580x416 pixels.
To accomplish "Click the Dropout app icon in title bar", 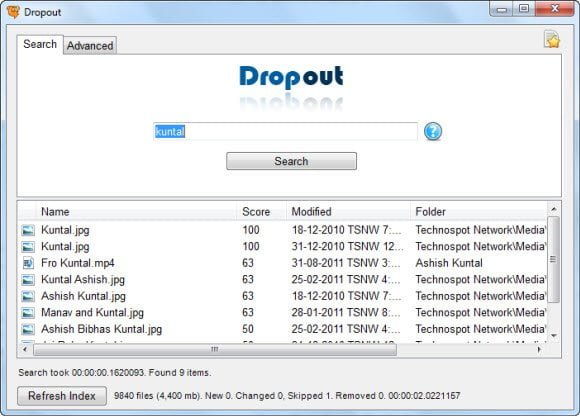I will [13, 12].
